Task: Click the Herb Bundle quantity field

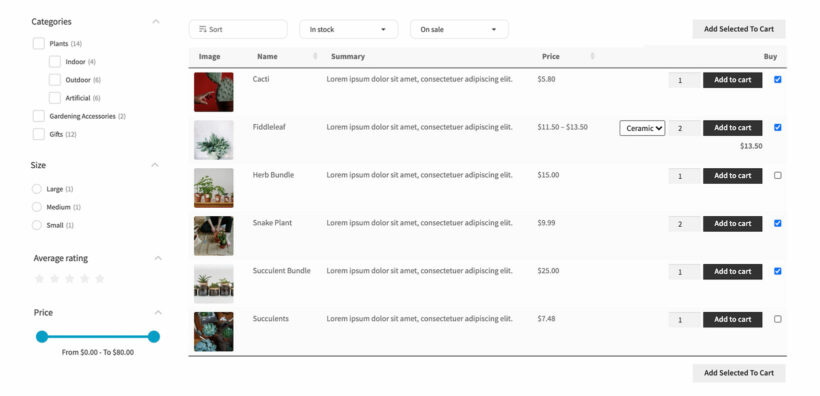Action: 685,176
